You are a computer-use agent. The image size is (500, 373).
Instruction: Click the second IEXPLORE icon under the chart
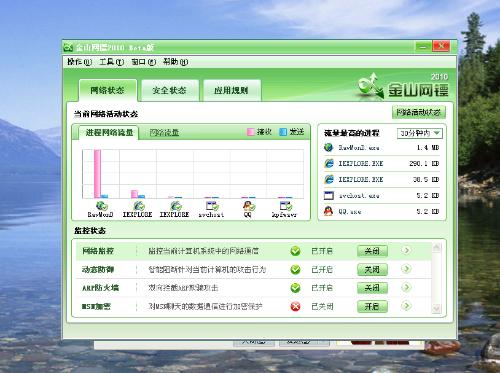(x=175, y=206)
